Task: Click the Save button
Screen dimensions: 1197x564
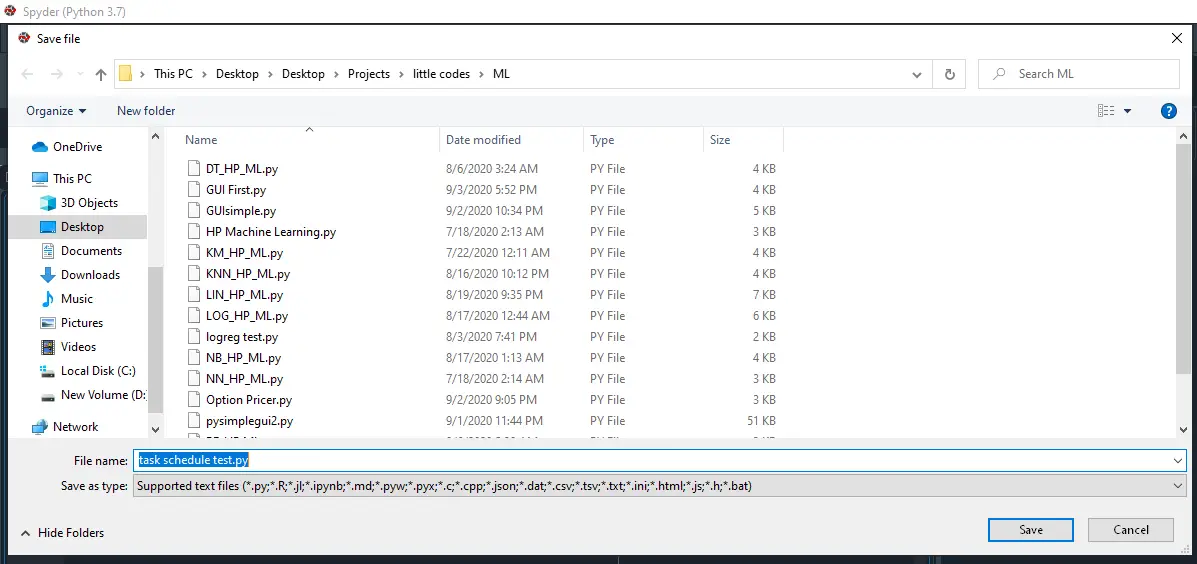Action: click(1031, 530)
